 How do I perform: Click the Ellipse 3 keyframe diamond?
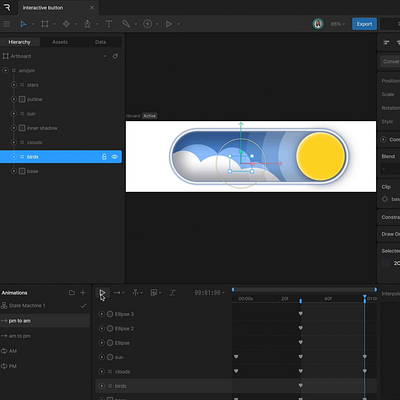pyautogui.click(x=301, y=314)
